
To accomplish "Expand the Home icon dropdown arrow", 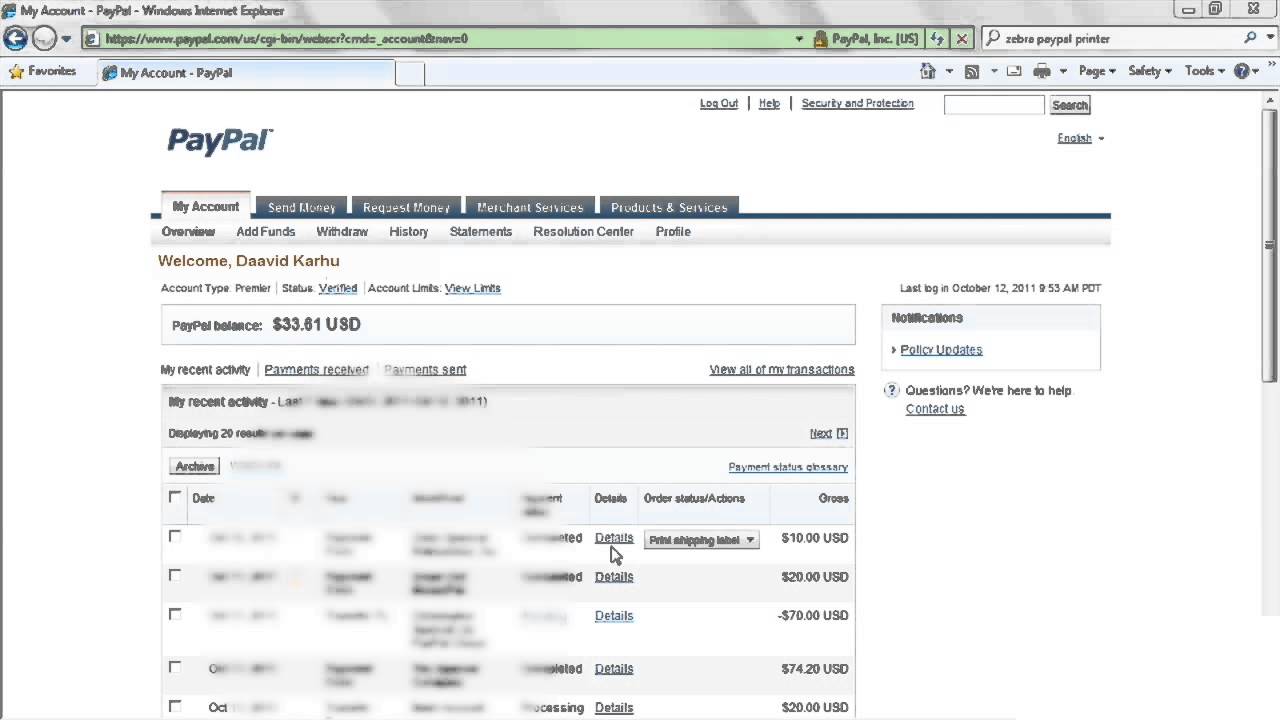I will click(949, 71).
